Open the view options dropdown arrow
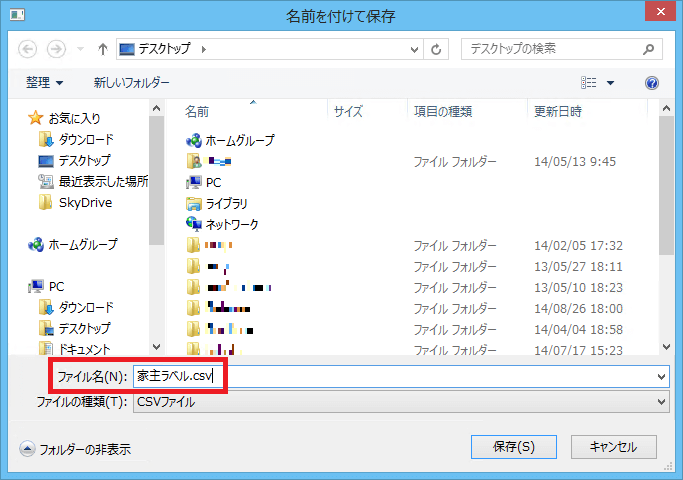The width and height of the screenshot is (683, 480). coord(610,83)
